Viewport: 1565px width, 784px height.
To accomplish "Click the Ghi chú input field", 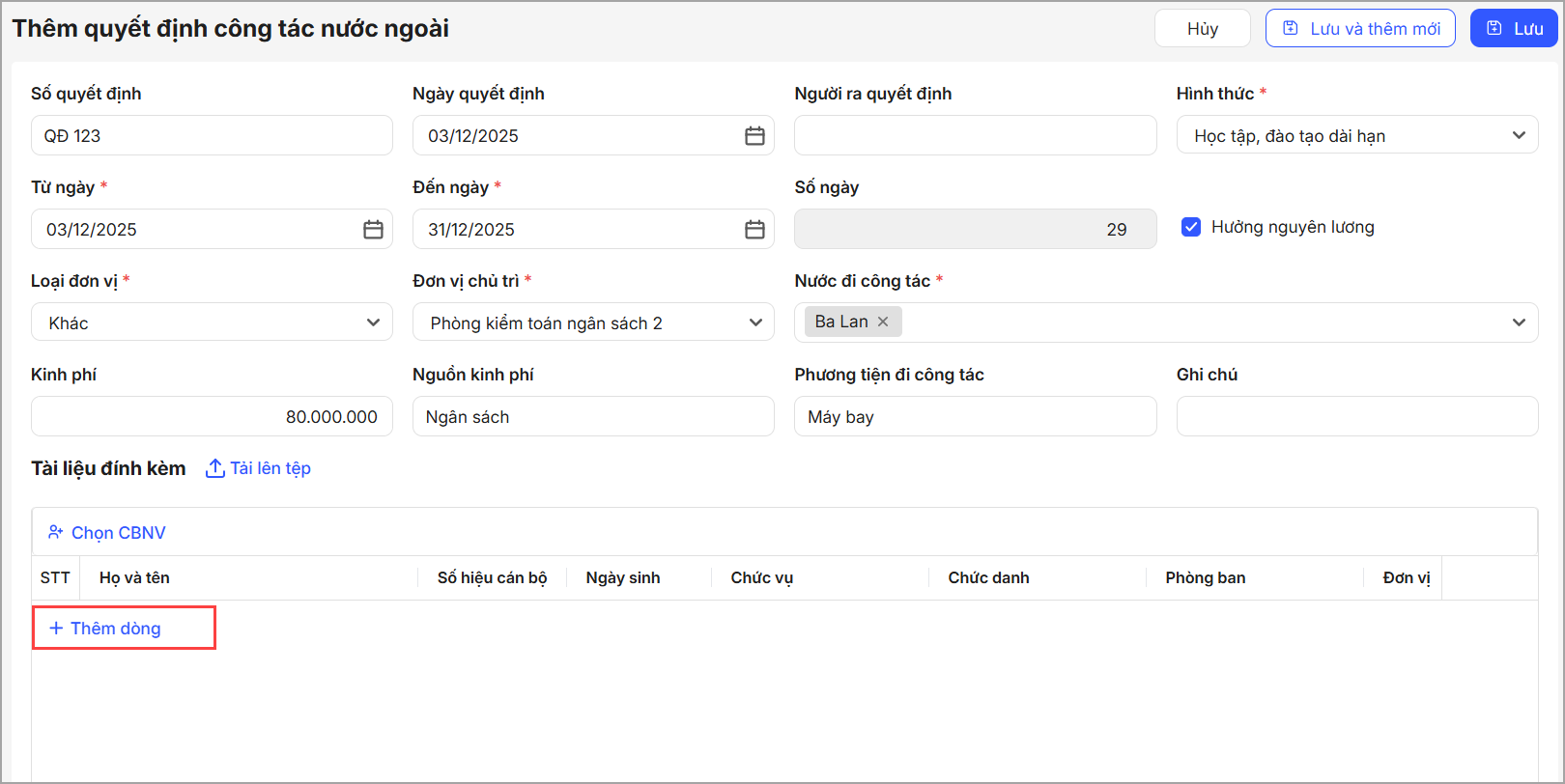I will [x=1356, y=417].
